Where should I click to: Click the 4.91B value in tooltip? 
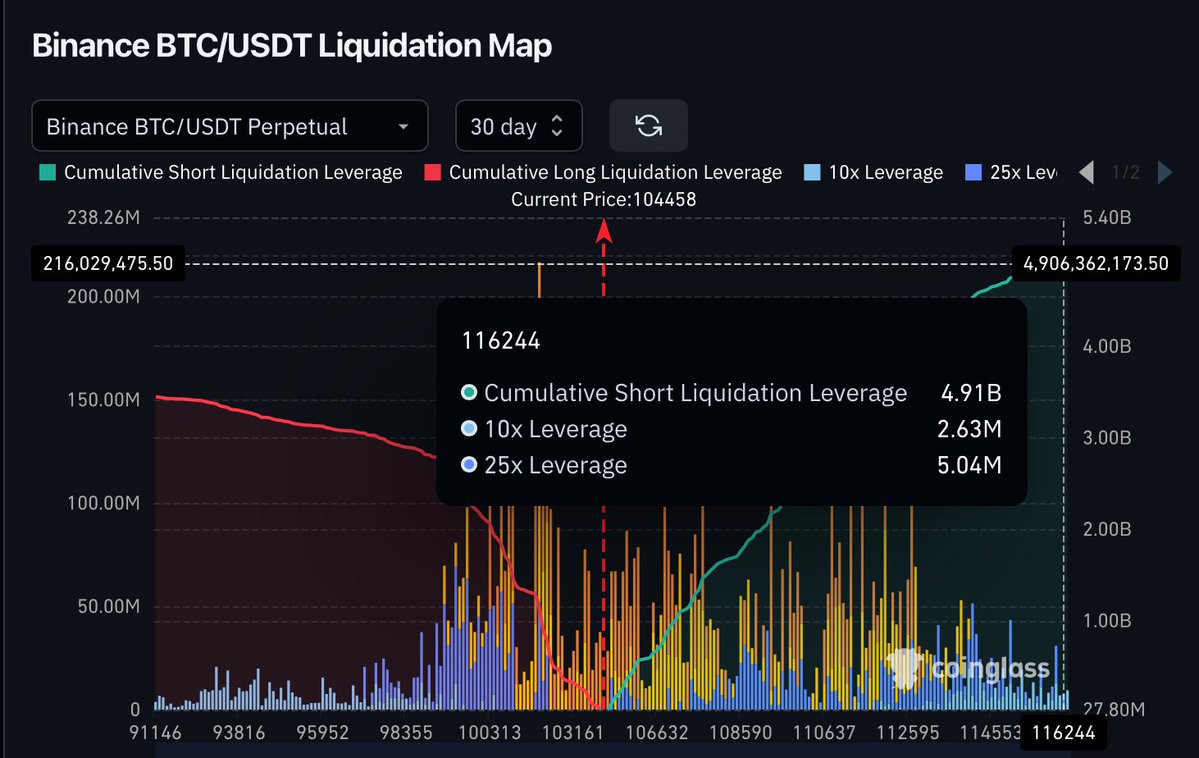(971, 392)
